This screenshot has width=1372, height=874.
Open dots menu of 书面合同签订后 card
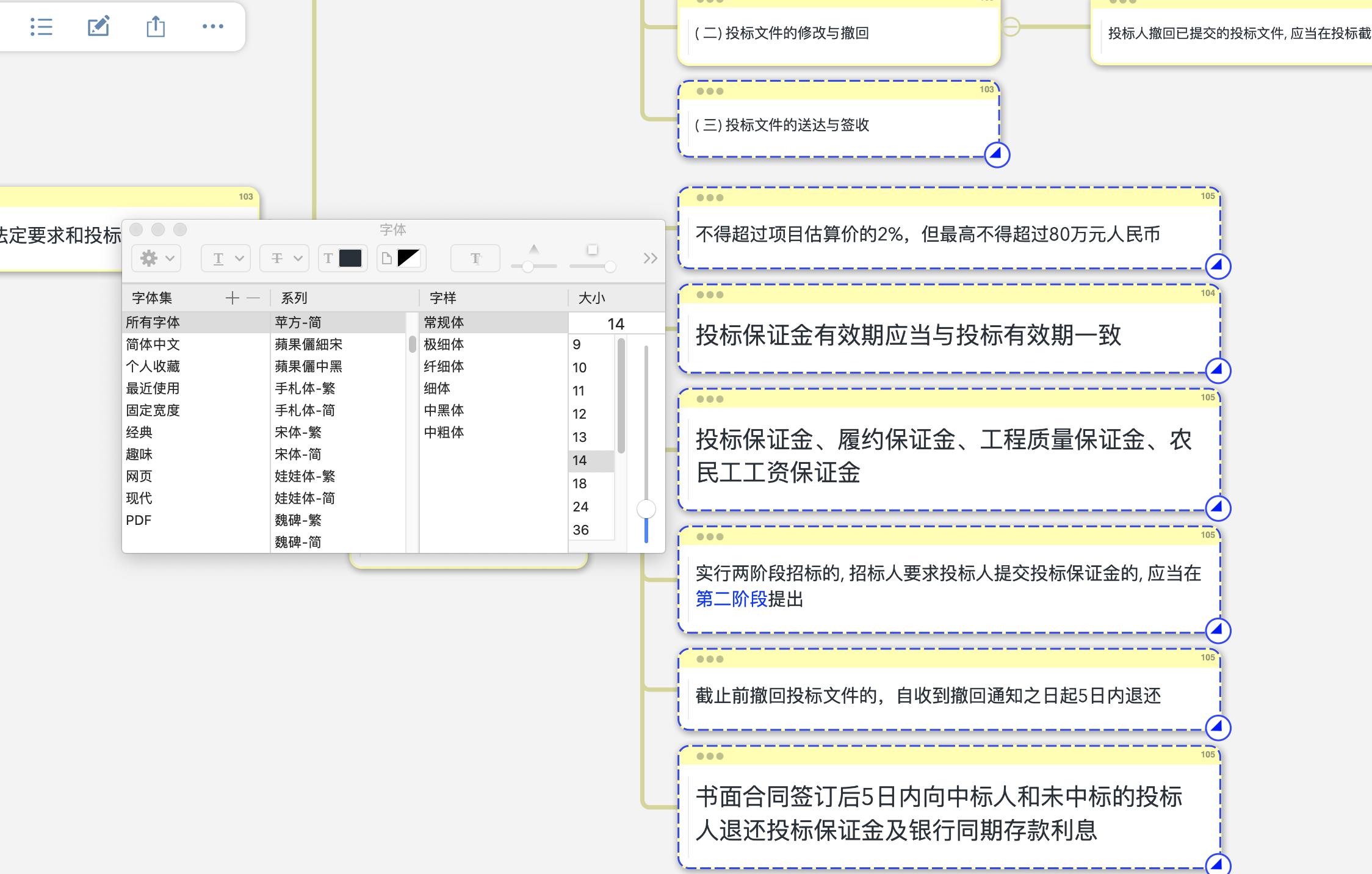(x=710, y=756)
